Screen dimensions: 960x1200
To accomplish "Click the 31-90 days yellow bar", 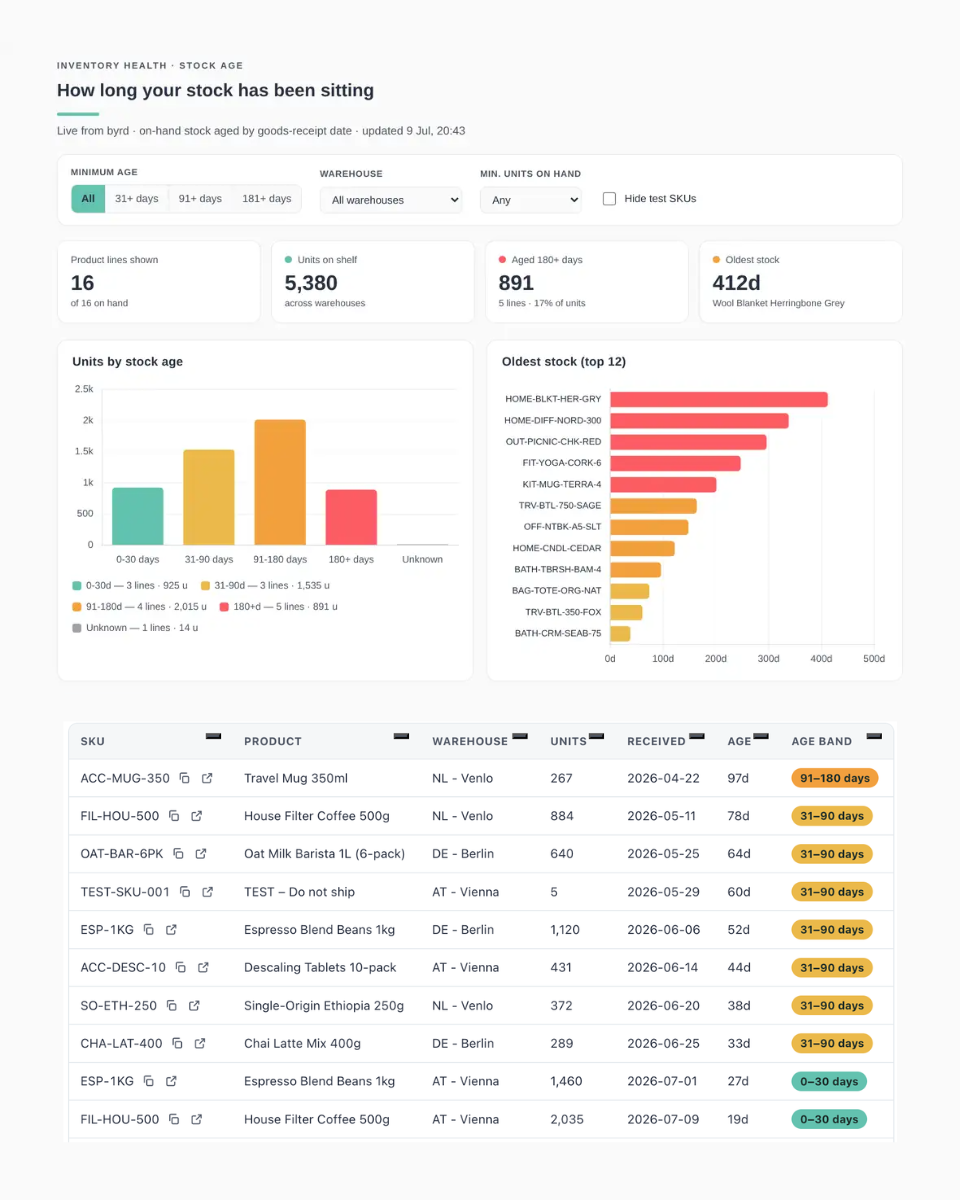I will click(209, 497).
